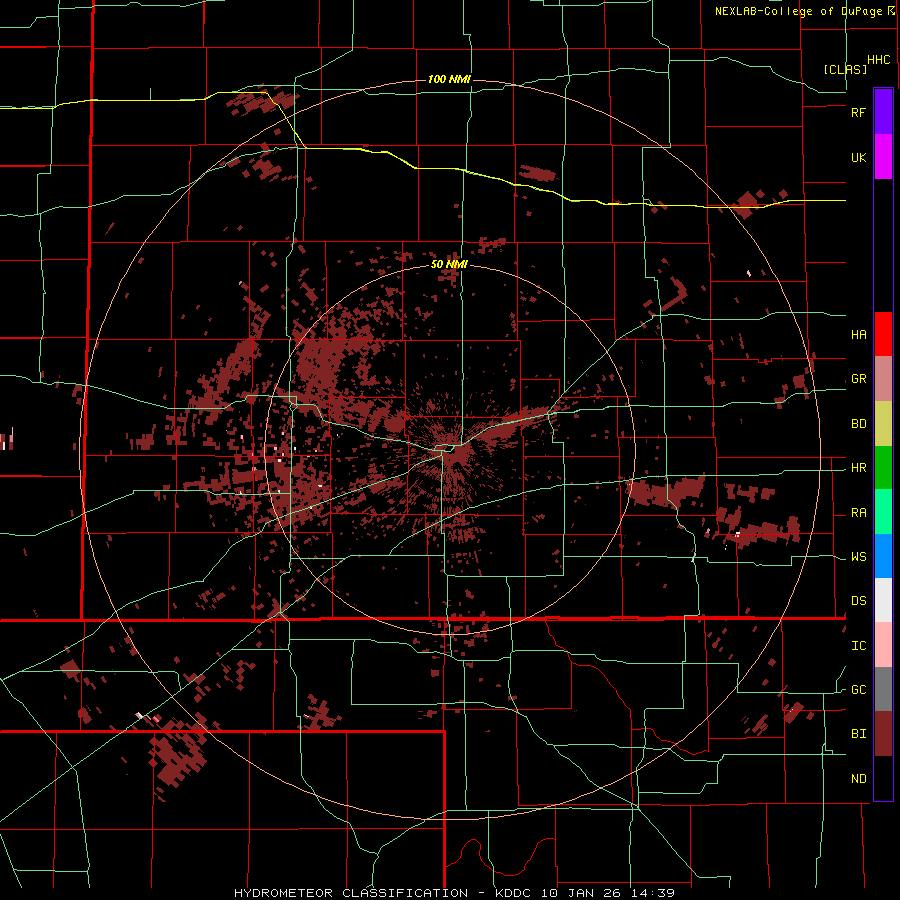Click the "50 NMI" range ring label
Viewport: 900px width, 900px height.
coord(449,264)
